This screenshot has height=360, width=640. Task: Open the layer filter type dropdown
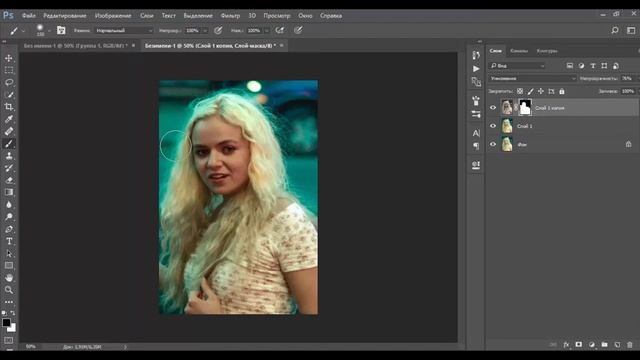point(518,66)
